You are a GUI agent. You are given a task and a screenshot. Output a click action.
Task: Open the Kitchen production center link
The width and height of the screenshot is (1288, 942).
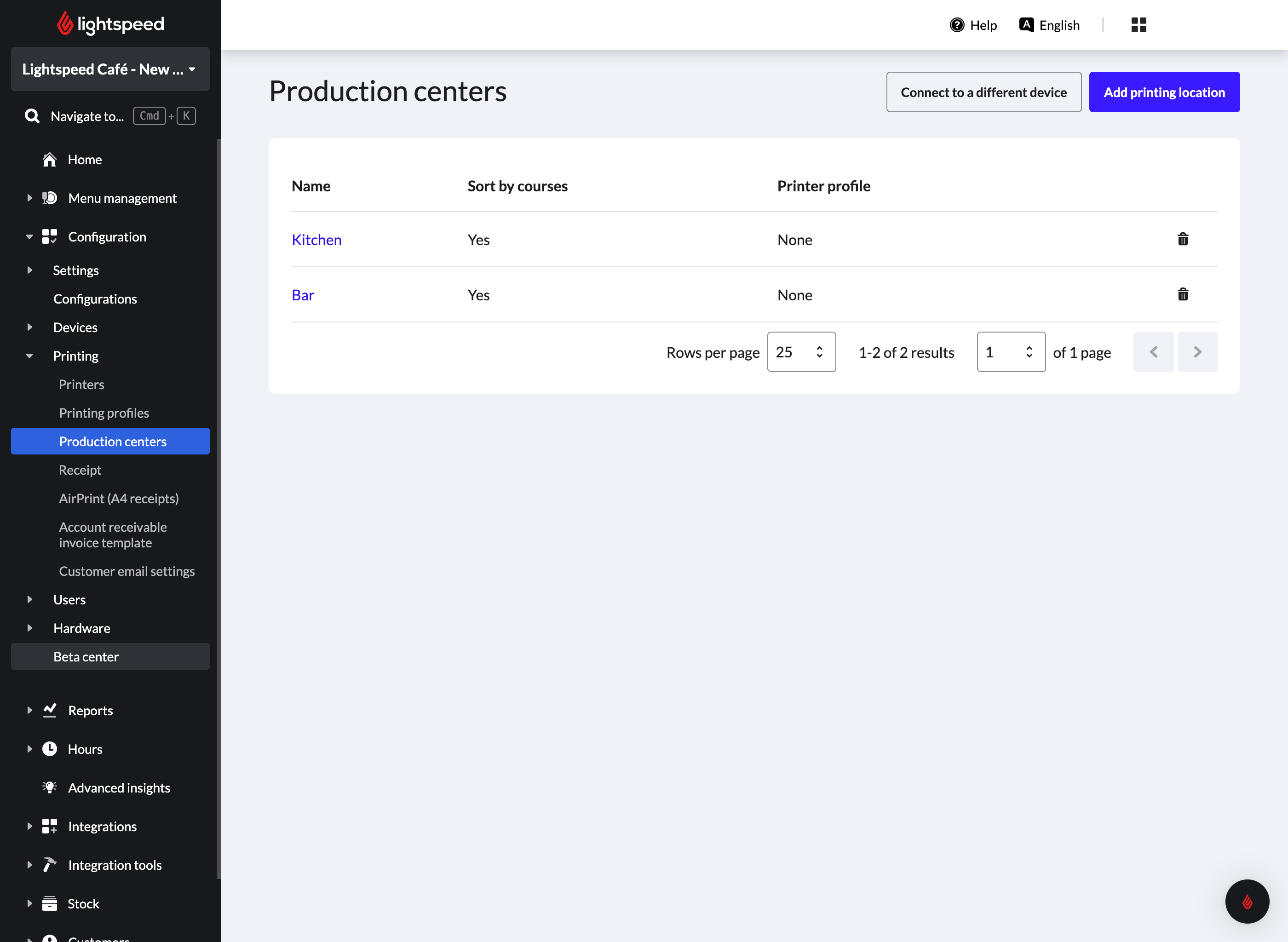316,240
